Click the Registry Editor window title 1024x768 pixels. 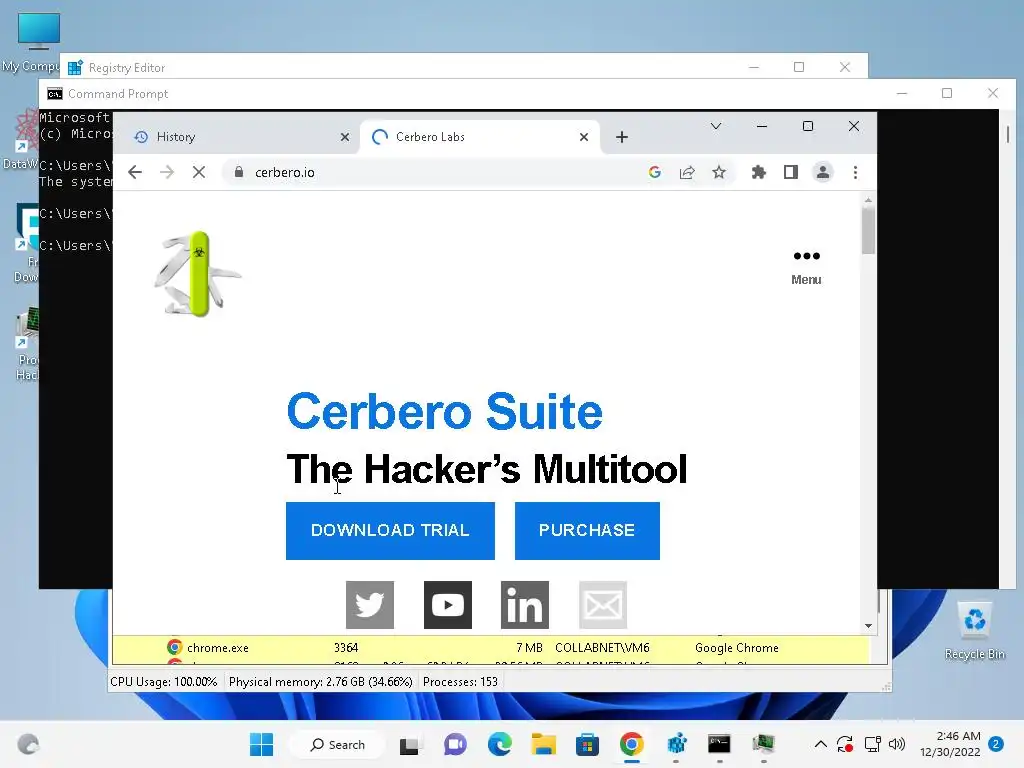(x=127, y=67)
